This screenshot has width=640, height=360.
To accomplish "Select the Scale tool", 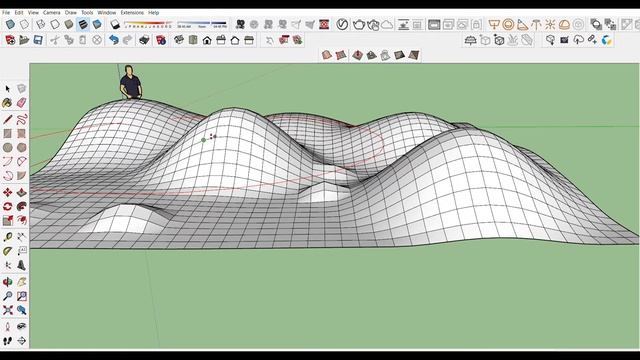I will tap(7, 221).
